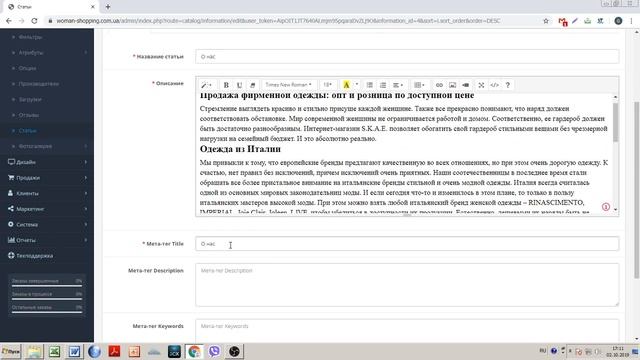Open the paragraph alignment dropdown

(x=398, y=85)
